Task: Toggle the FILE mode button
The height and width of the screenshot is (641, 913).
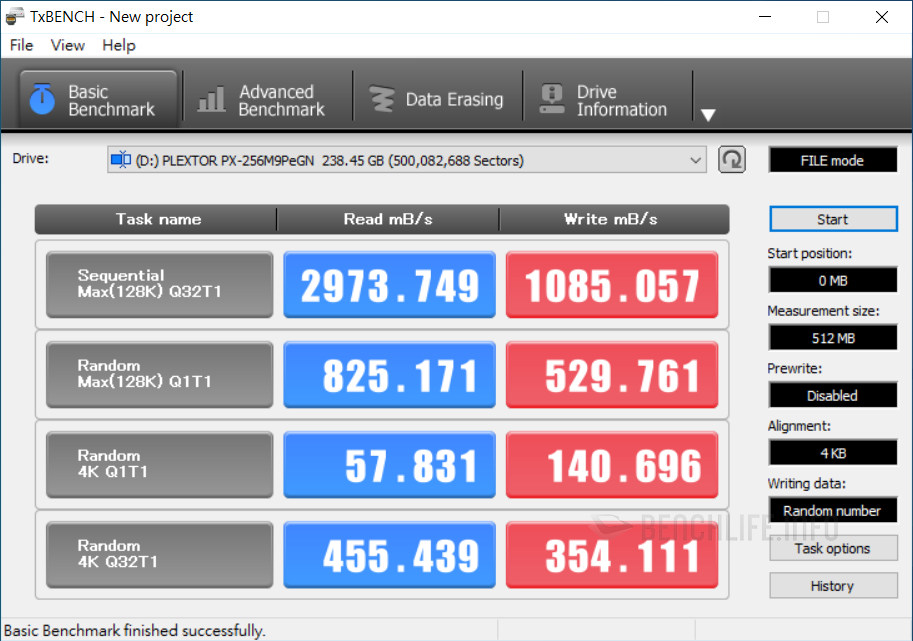Action: (x=832, y=160)
